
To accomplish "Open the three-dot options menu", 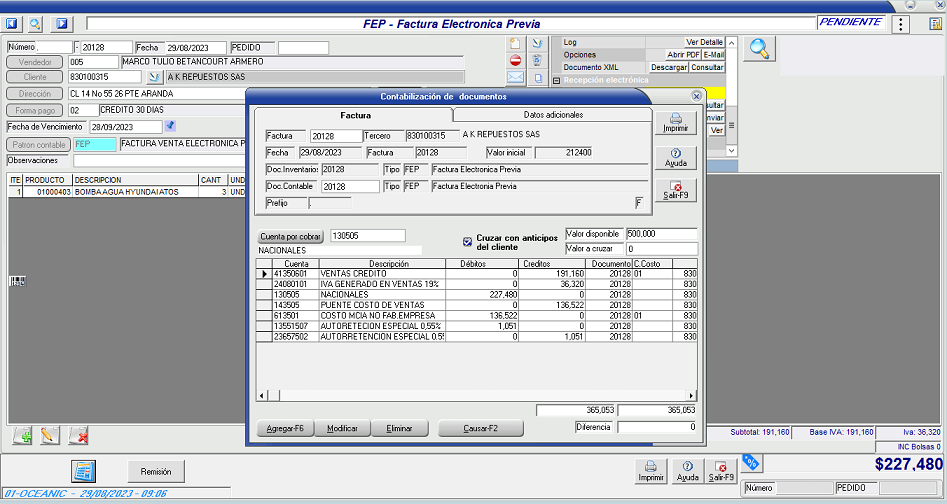I will (x=901, y=24).
